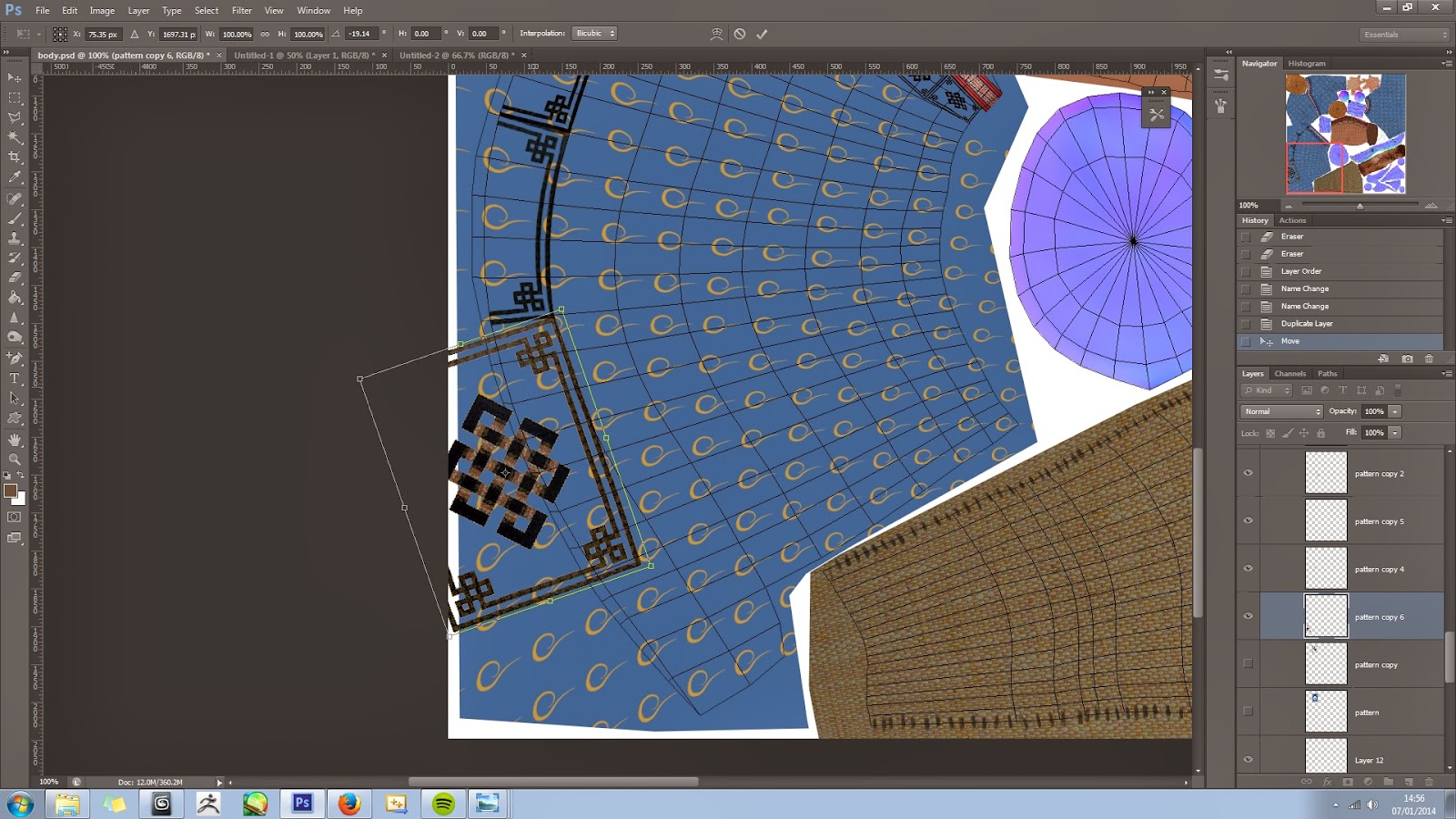1456x819 pixels.
Task: Commit transform with checkmark icon
Action: [x=762, y=34]
